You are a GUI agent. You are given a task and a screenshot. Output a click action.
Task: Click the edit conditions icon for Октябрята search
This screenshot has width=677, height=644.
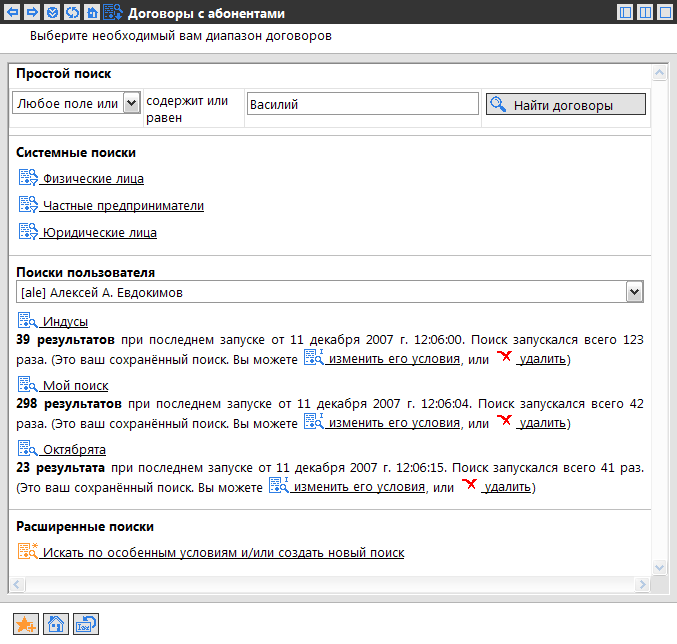point(278,487)
